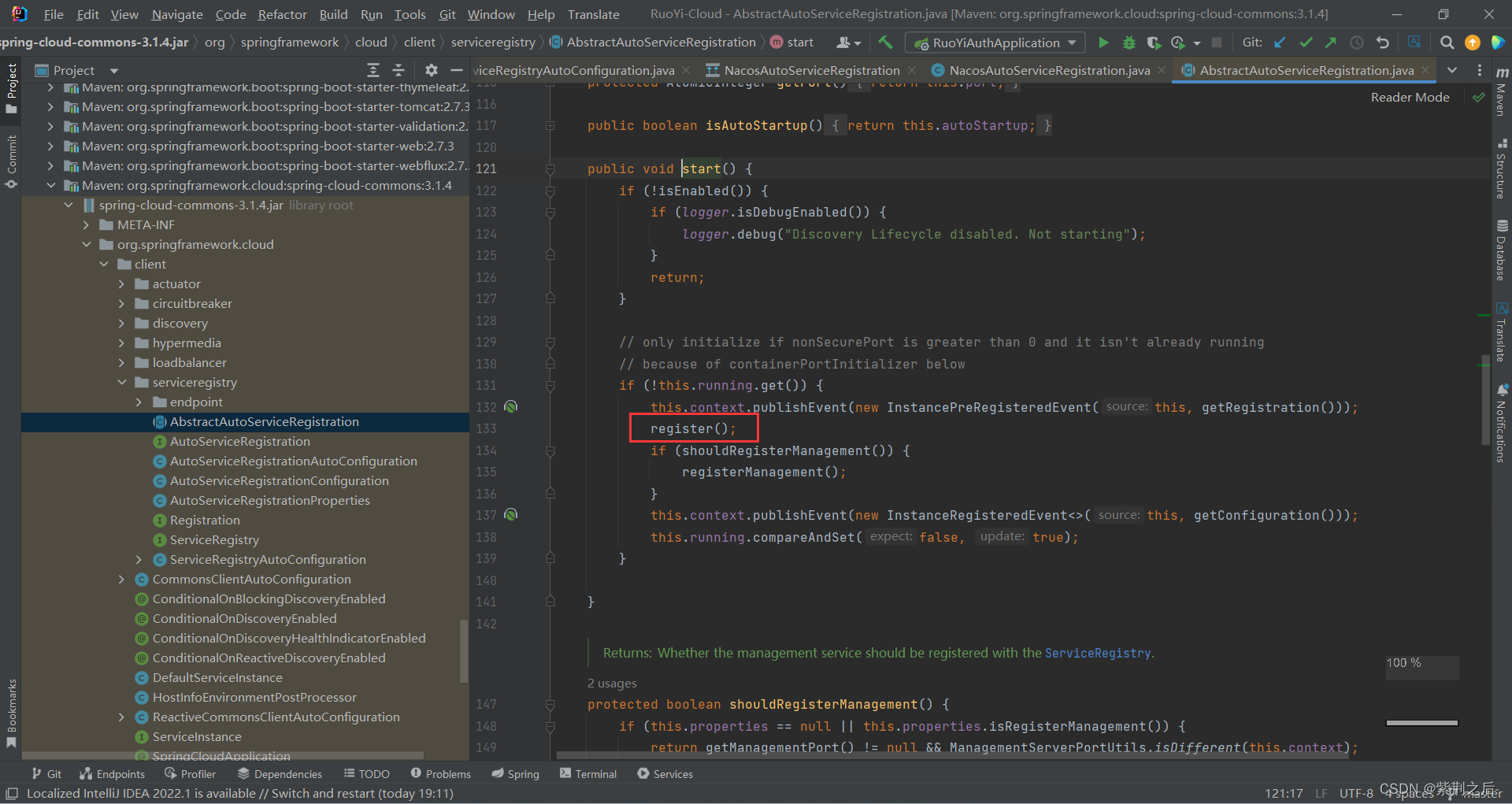
Task: Open the Structure side panel
Action: coord(1502,169)
